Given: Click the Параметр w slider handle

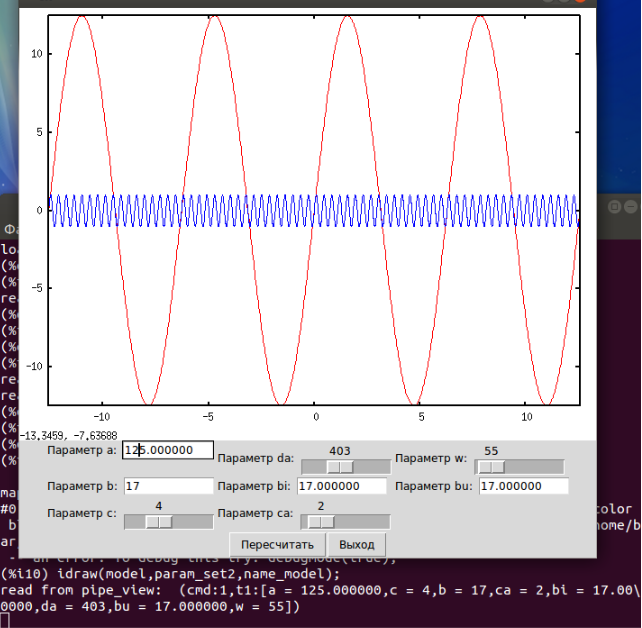Looking at the screenshot, I should click(x=490, y=467).
